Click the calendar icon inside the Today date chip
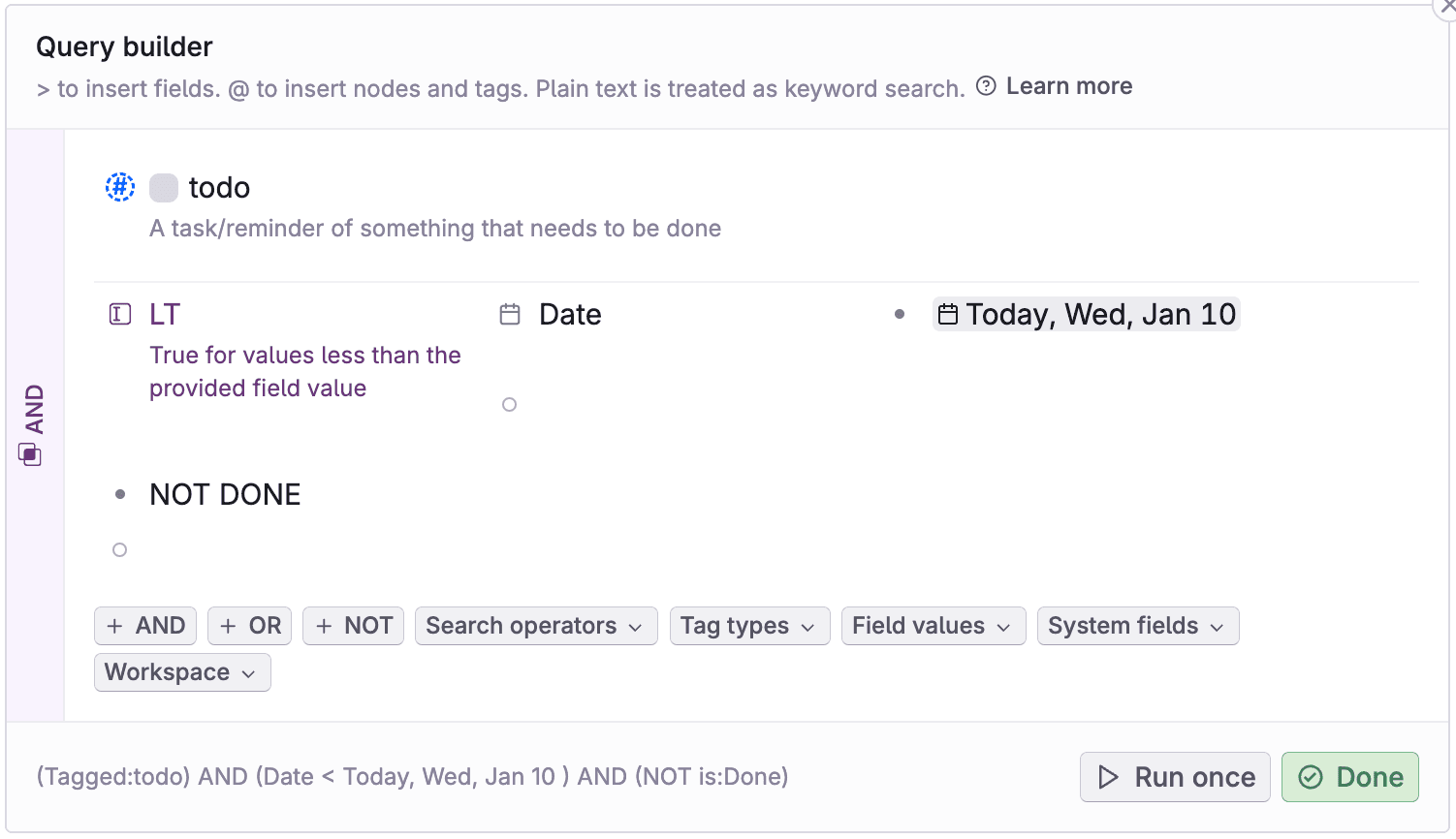 click(948, 314)
